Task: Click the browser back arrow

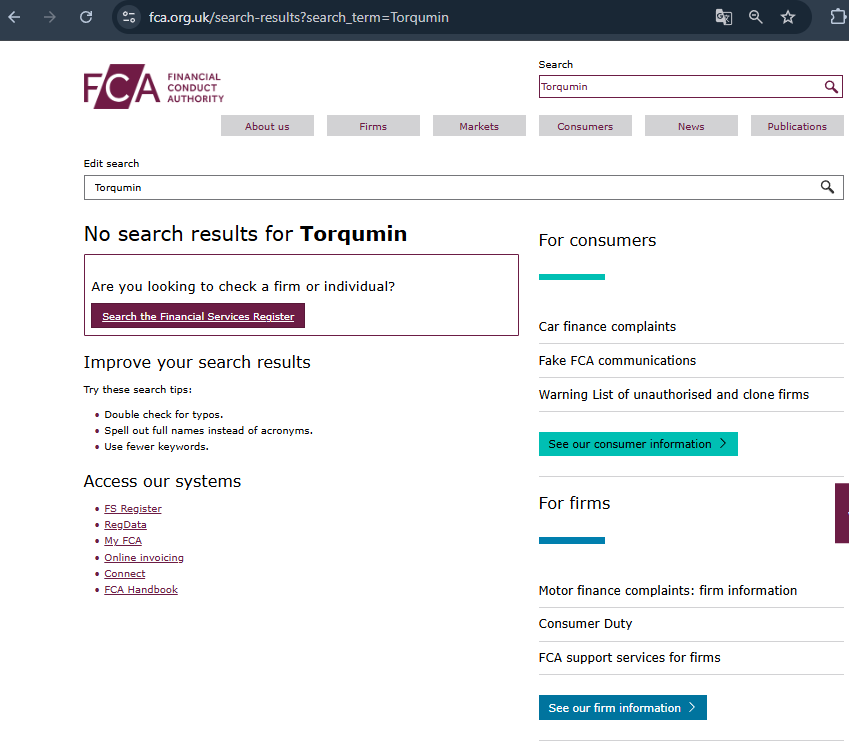Action: (x=15, y=17)
